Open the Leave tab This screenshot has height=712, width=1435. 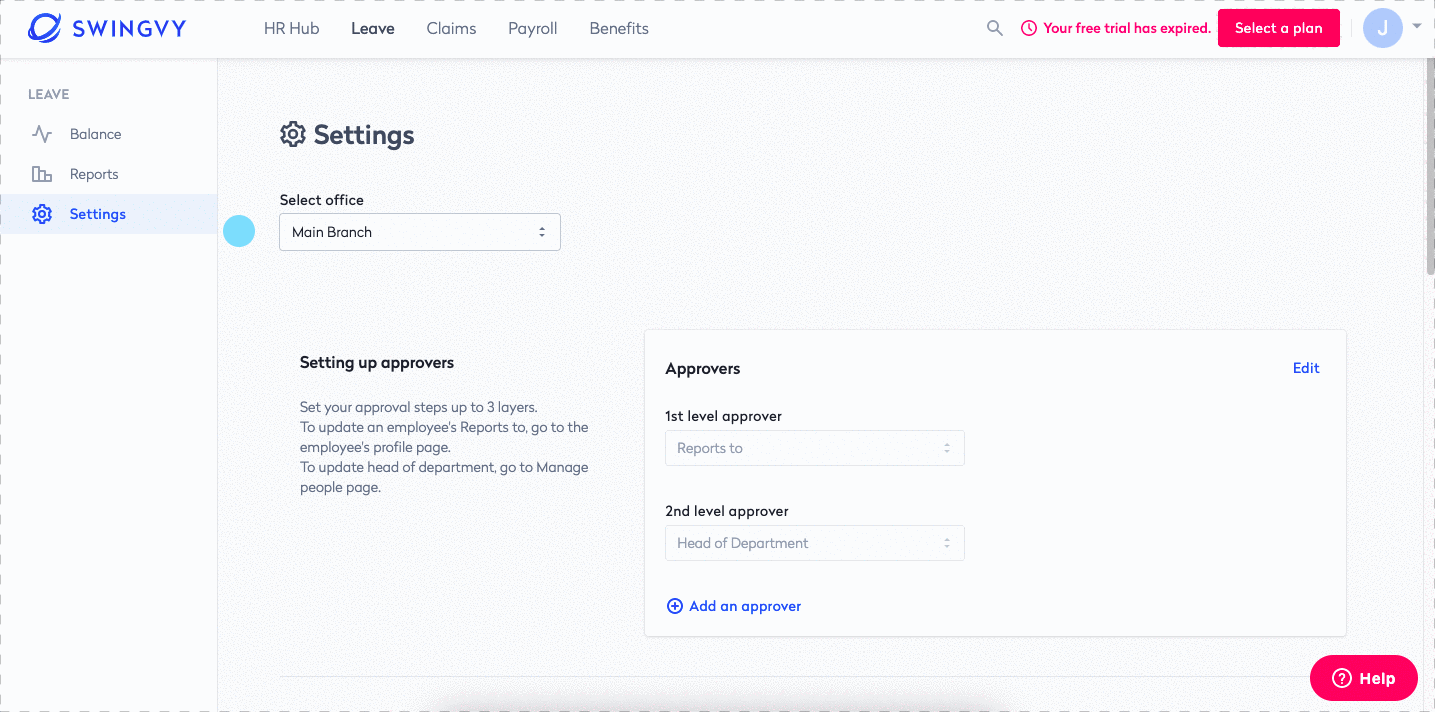(373, 28)
